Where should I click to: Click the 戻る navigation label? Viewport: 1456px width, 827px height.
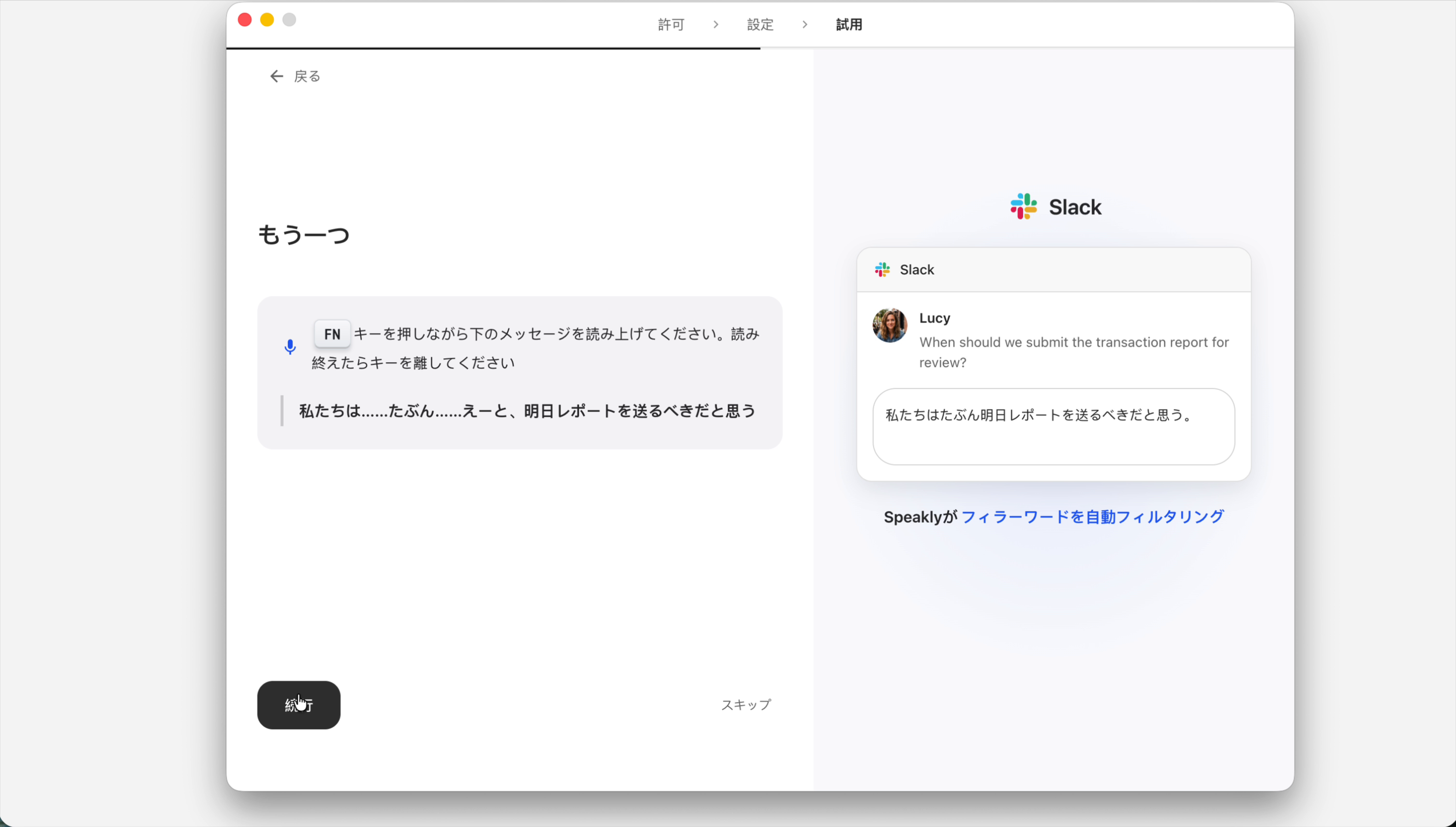(307, 75)
